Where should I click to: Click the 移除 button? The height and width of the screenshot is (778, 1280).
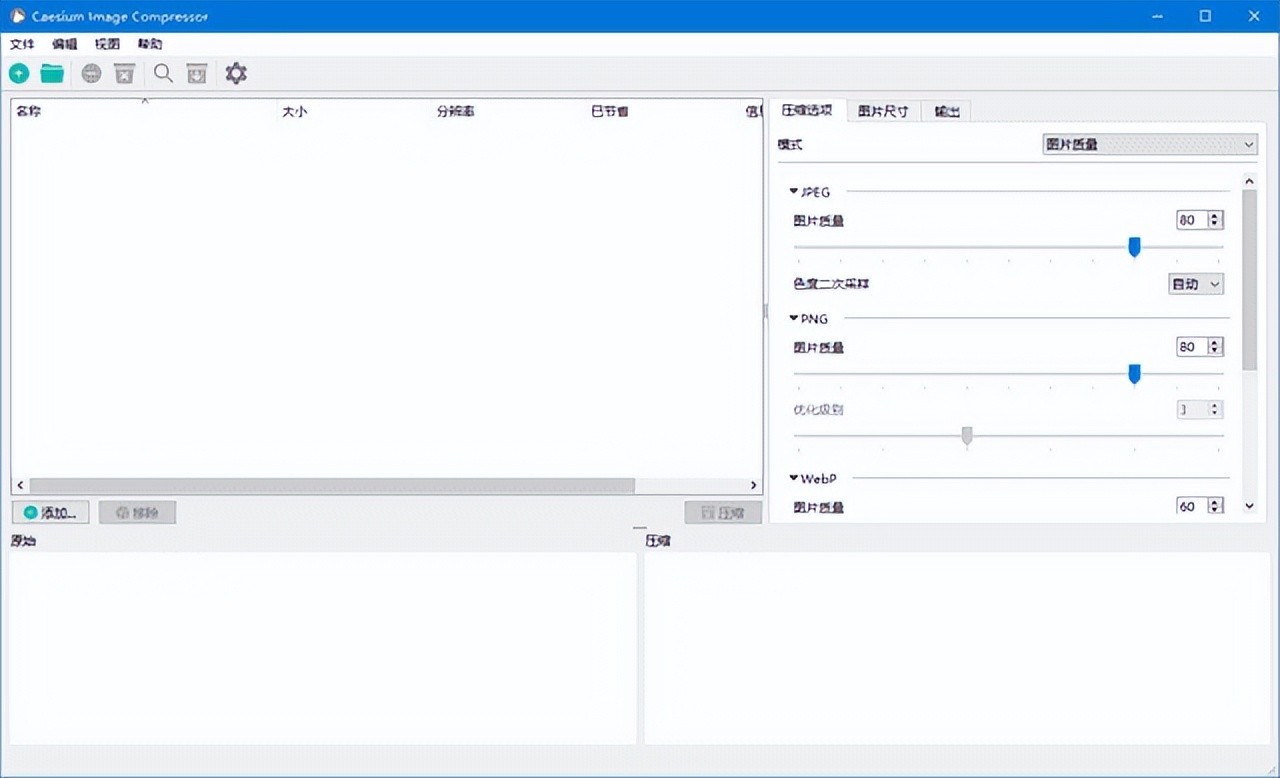click(138, 513)
